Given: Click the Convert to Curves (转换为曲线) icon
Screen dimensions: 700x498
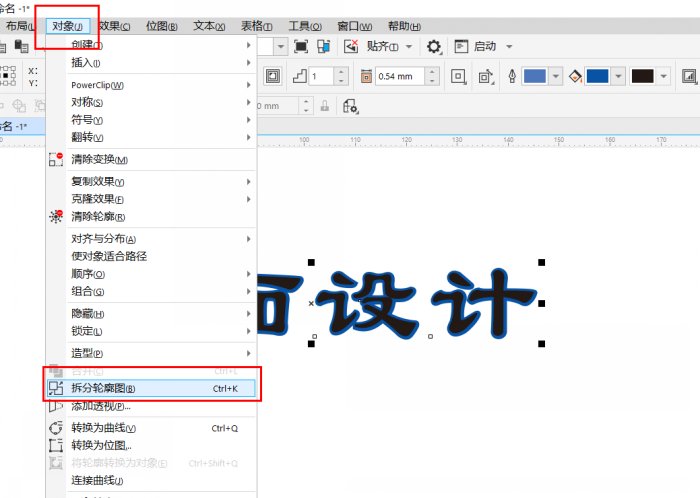Looking at the screenshot, I should (55, 428).
